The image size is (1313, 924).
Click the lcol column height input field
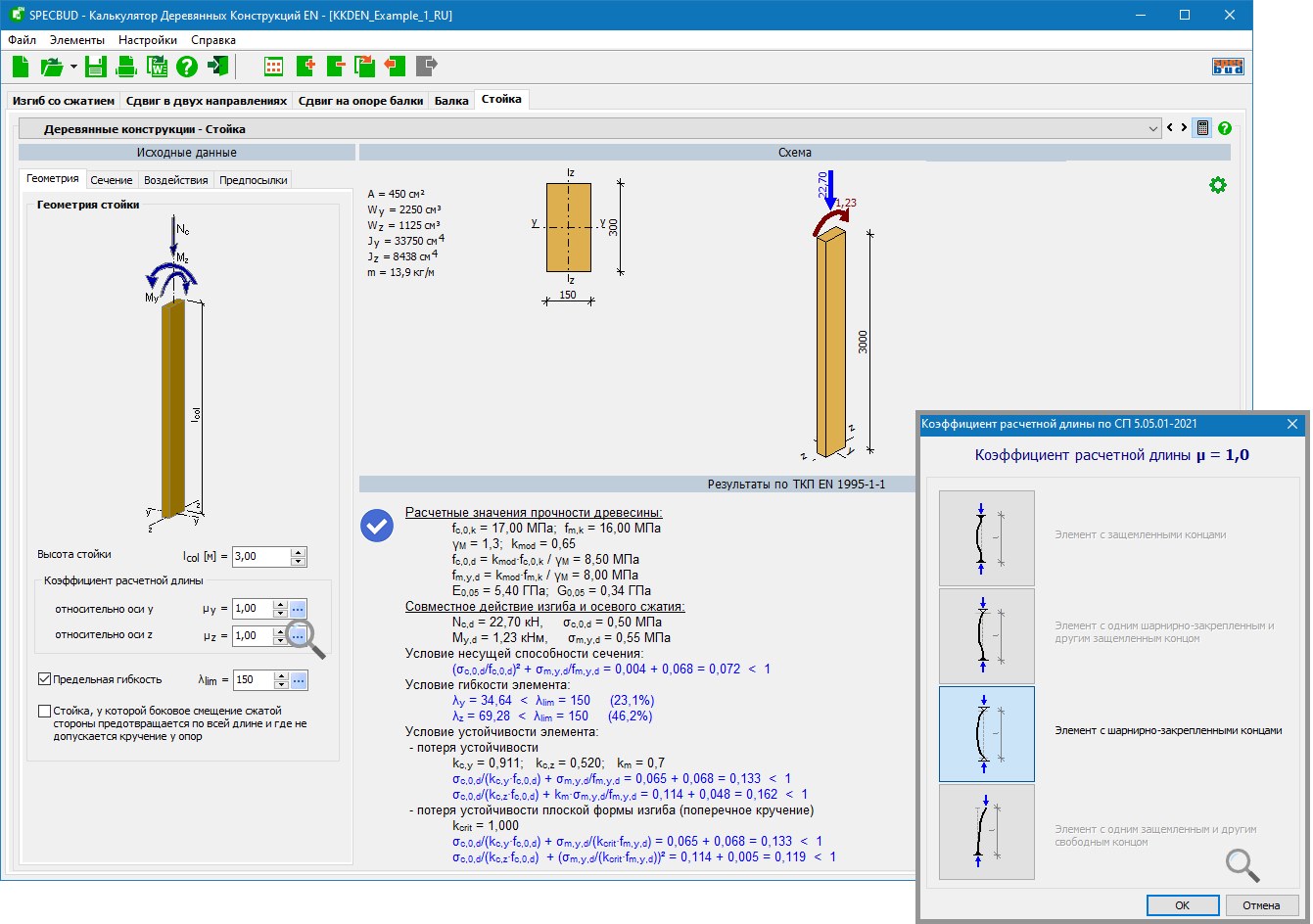click(260, 556)
